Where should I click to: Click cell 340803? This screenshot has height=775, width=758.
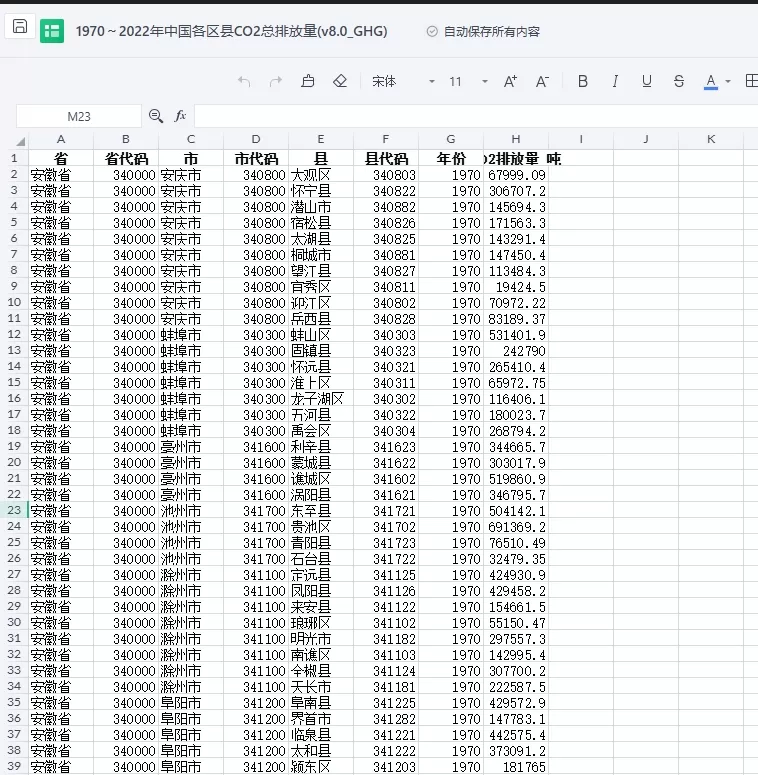[x=386, y=175]
